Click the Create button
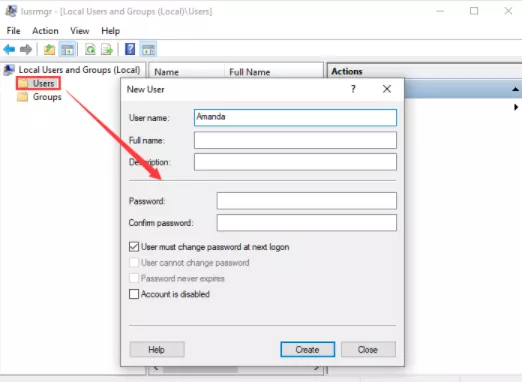 click(307, 349)
